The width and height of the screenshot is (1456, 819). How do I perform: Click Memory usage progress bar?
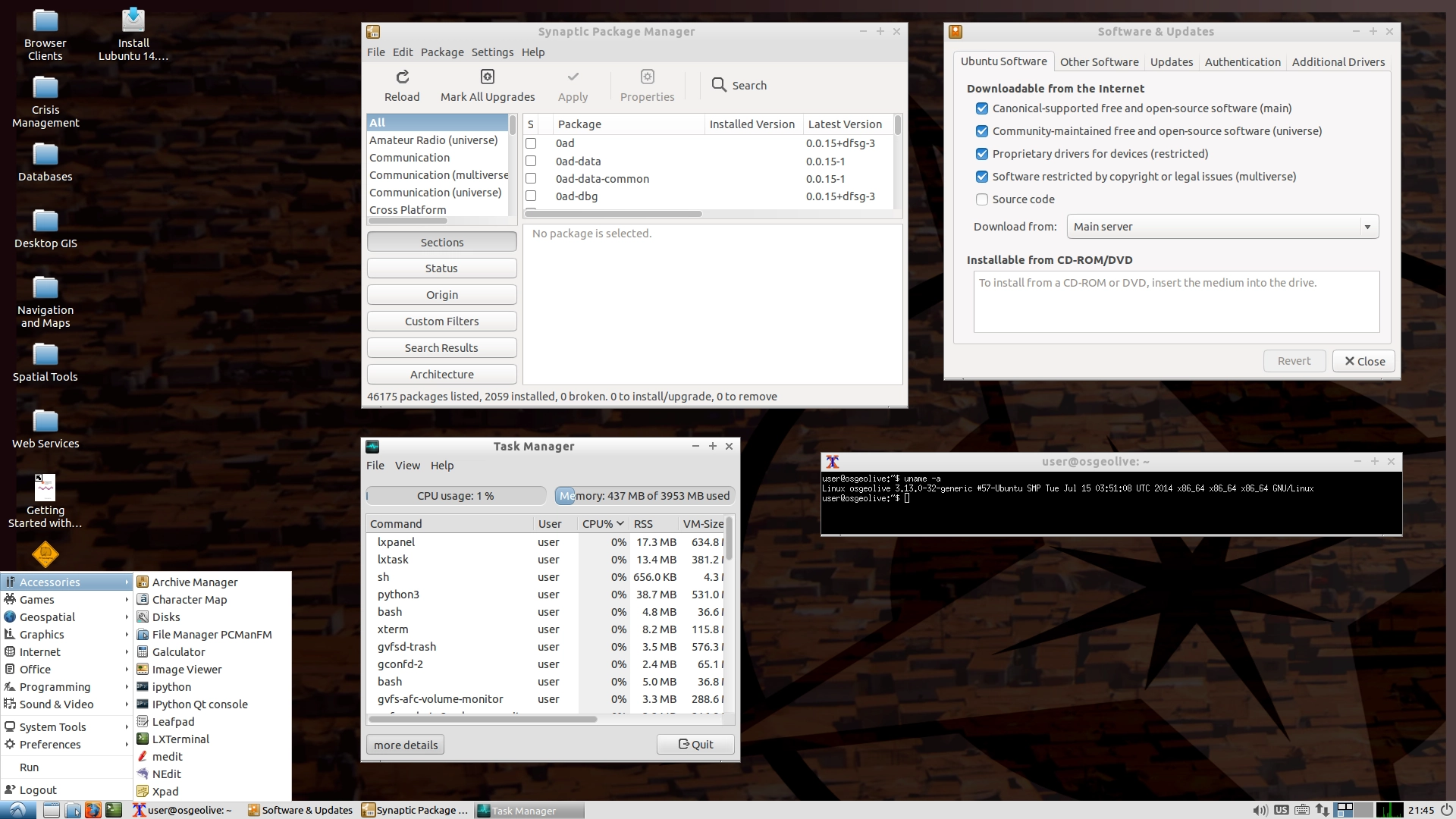[x=645, y=496]
